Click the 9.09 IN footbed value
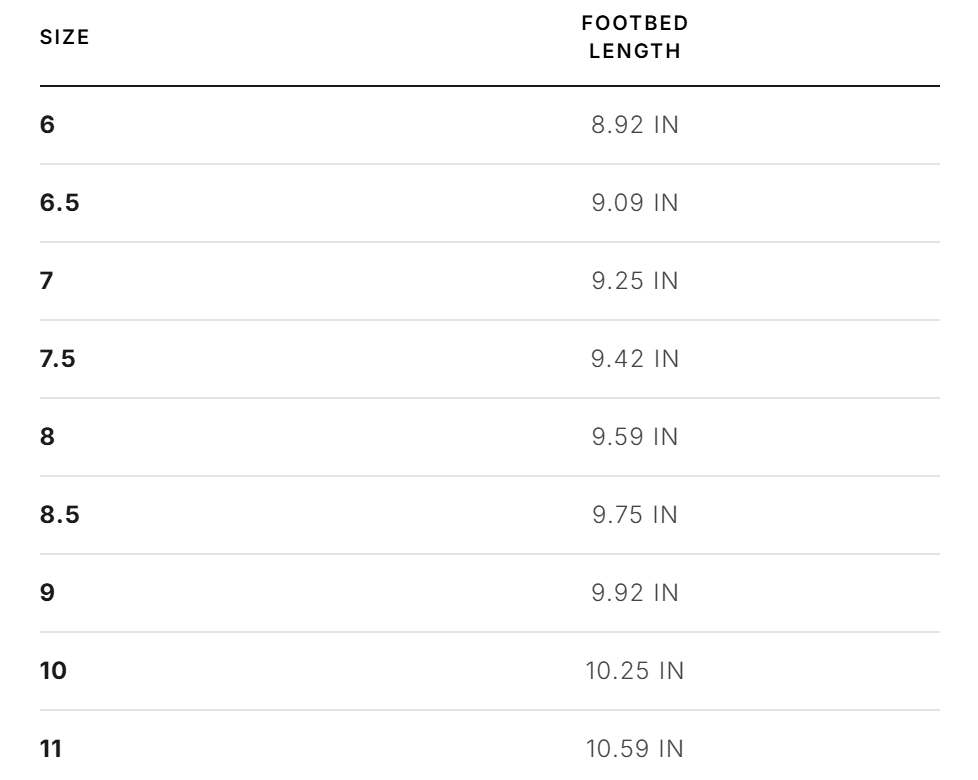This screenshot has height=780, width=978. tap(635, 203)
